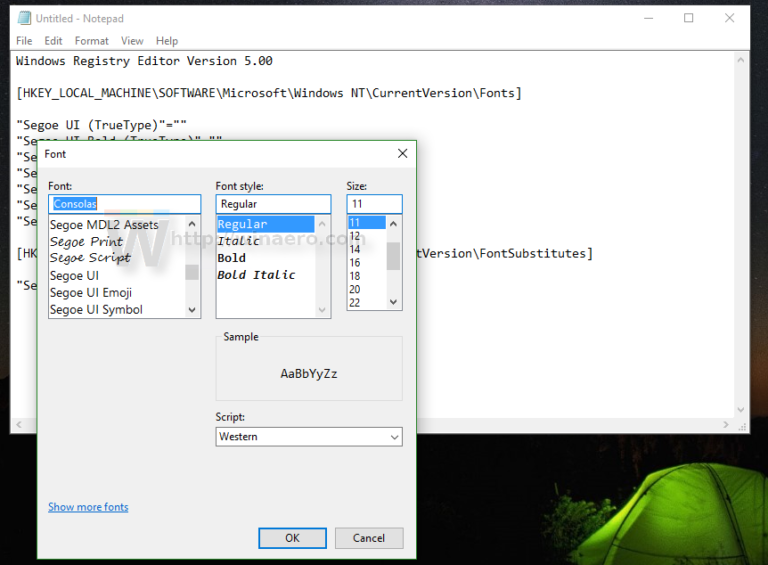Click Notepad horizontal scroll left arrow
The image size is (768, 565).
pos(19,425)
